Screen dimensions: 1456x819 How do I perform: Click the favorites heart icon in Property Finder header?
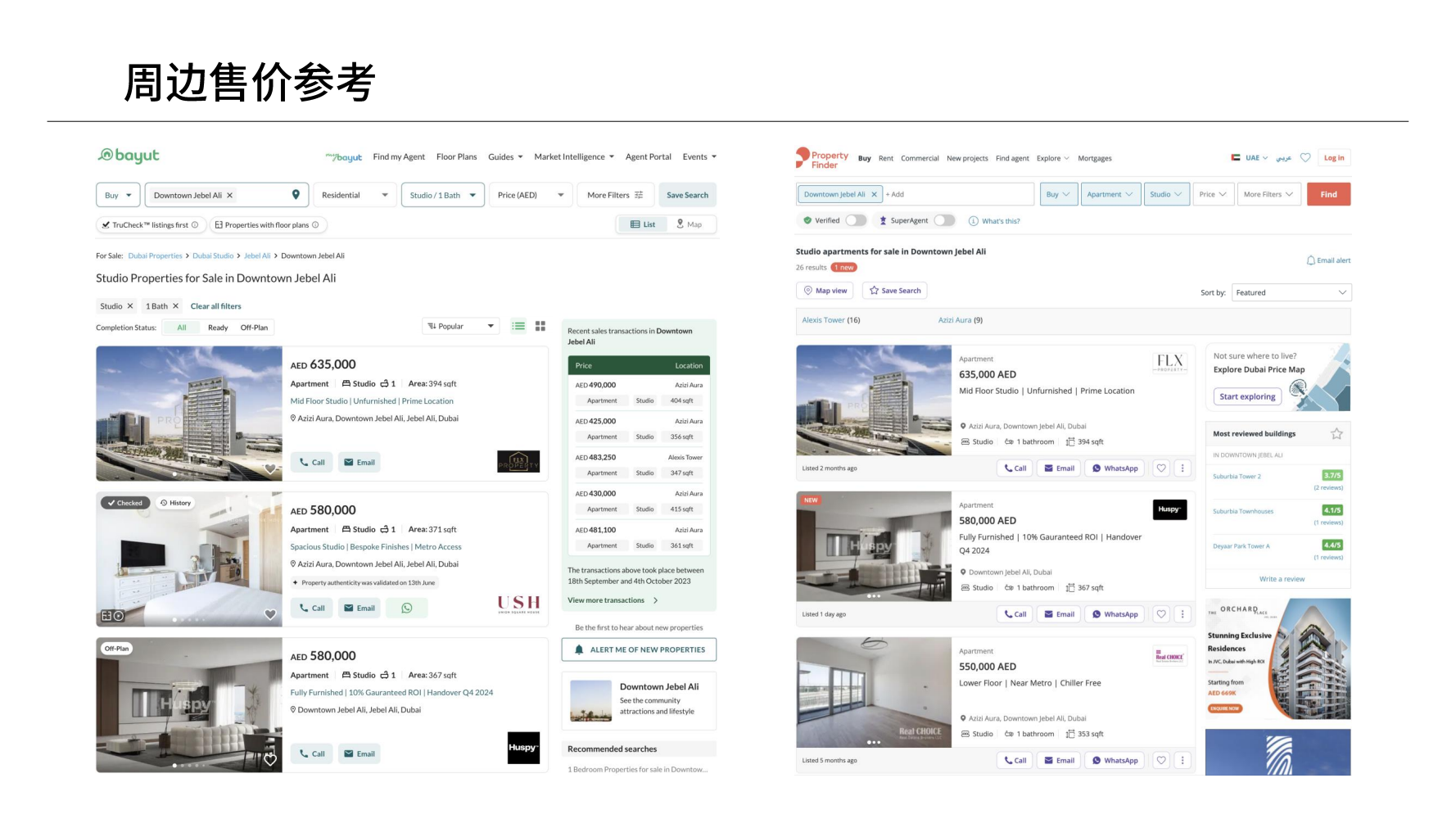[1305, 158]
